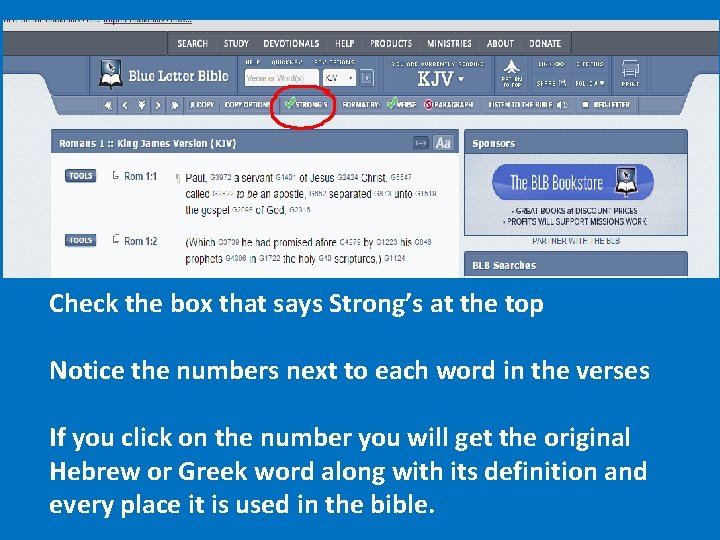Click Strong's number G1722 after in
Screen dimensions: 720x540
[270, 259]
